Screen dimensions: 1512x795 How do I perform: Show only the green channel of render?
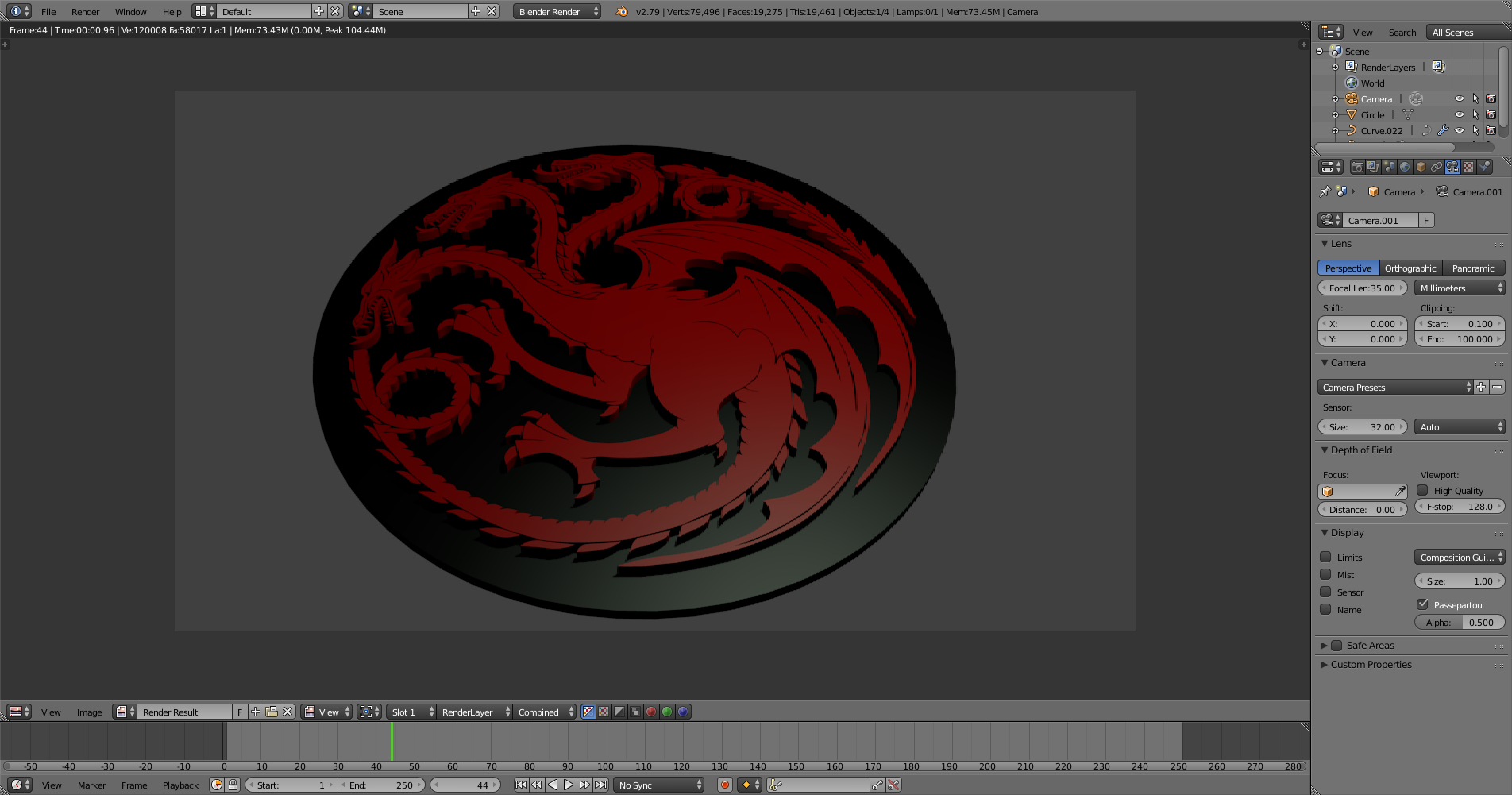(667, 712)
